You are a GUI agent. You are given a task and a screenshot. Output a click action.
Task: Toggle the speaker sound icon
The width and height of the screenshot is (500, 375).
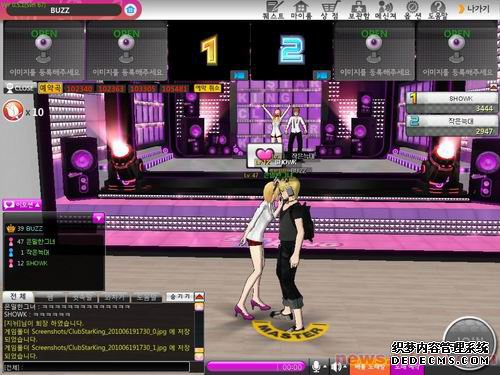click(335, 367)
